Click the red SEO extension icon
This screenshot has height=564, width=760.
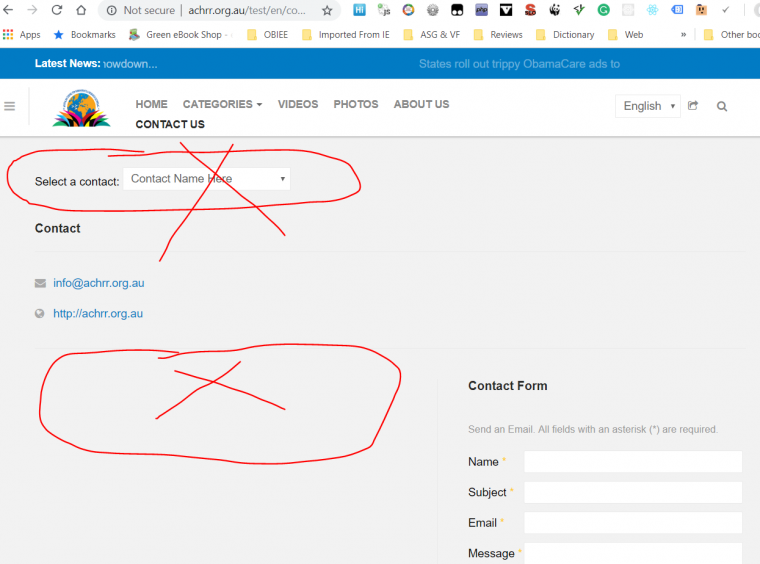[x=530, y=10]
